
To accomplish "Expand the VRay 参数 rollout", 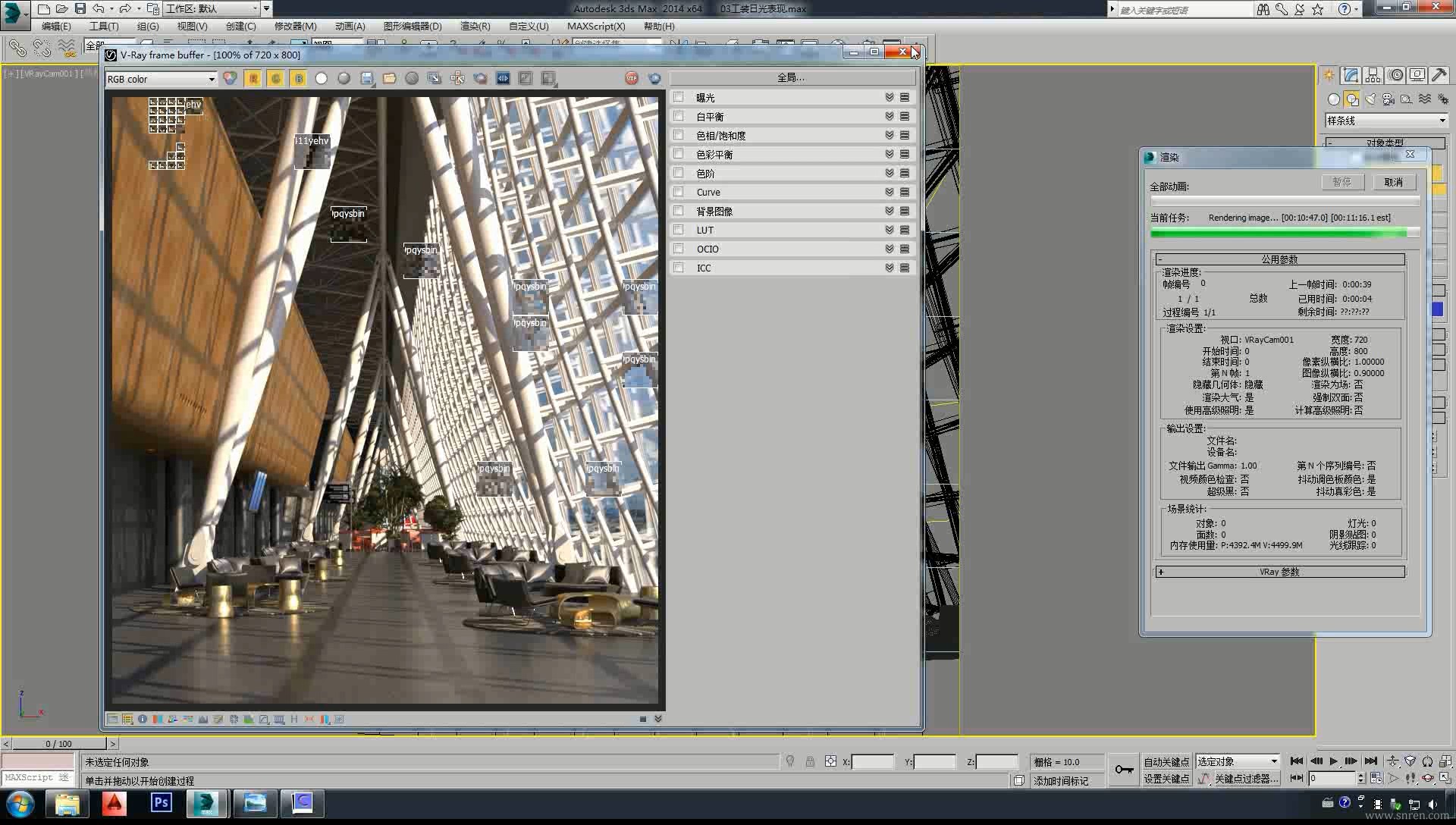I will pos(1279,572).
